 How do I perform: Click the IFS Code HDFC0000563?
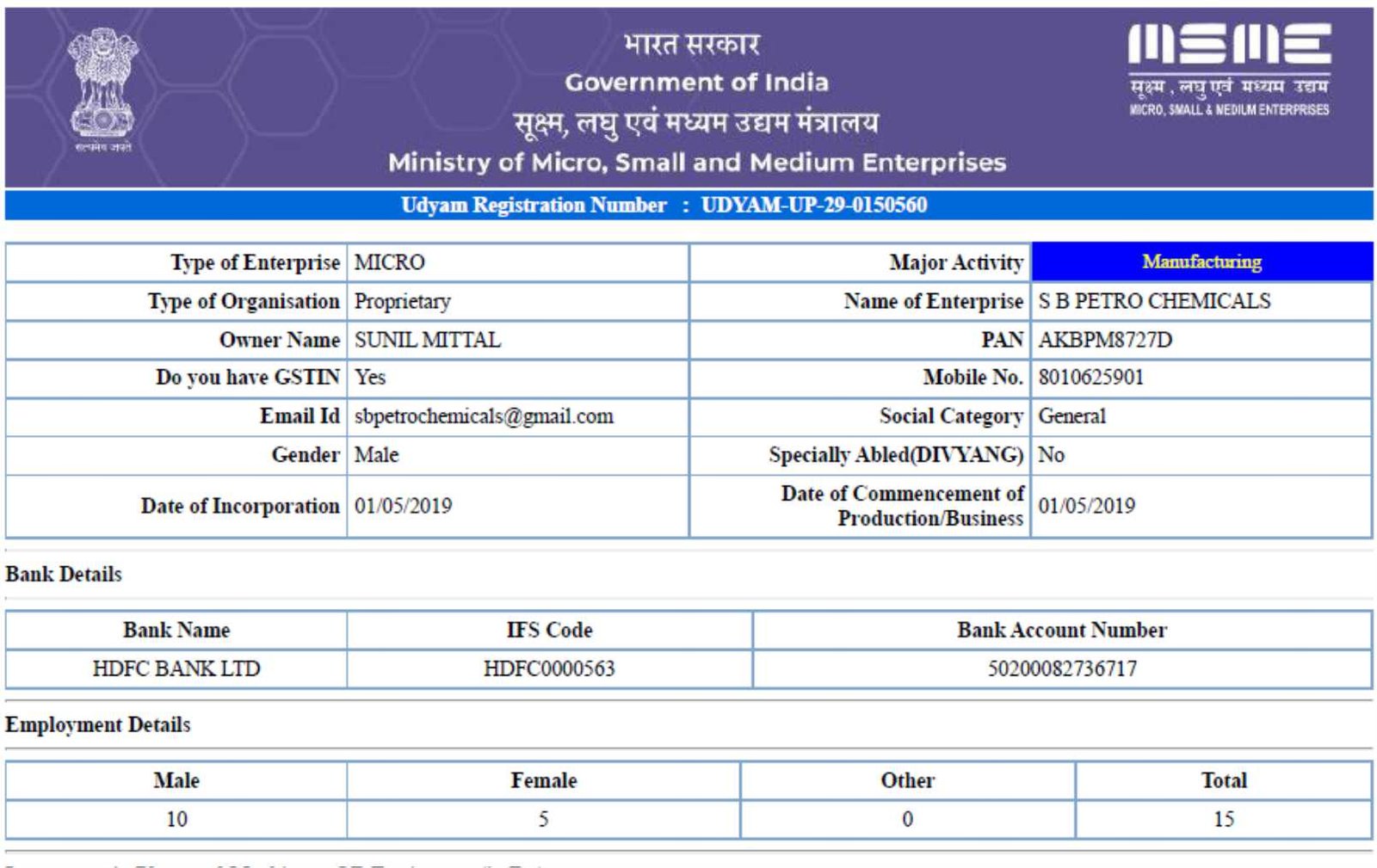pyautogui.click(x=549, y=668)
